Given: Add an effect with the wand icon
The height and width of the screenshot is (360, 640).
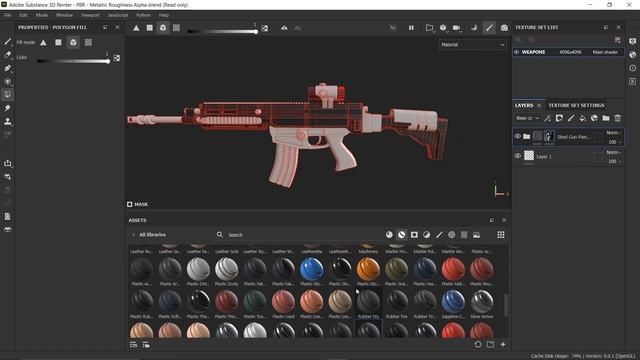Looking at the screenshot, I should click(x=547, y=118).
